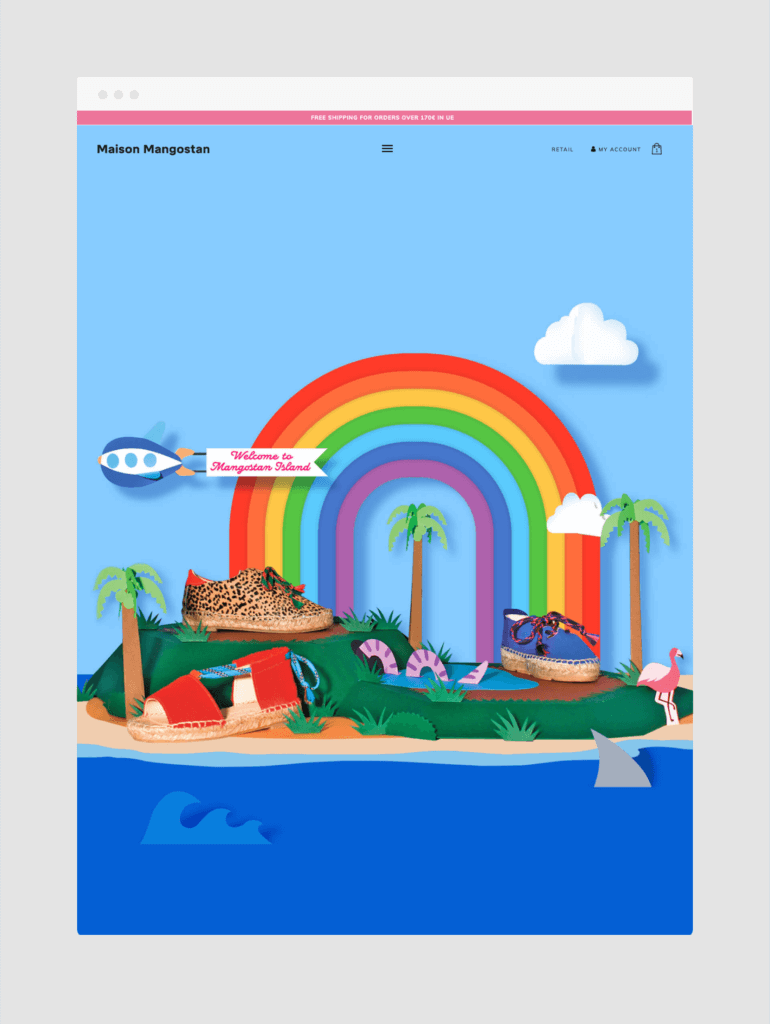Click the blue wave in the sea
770x1024 pixels.
pos(206,819)
